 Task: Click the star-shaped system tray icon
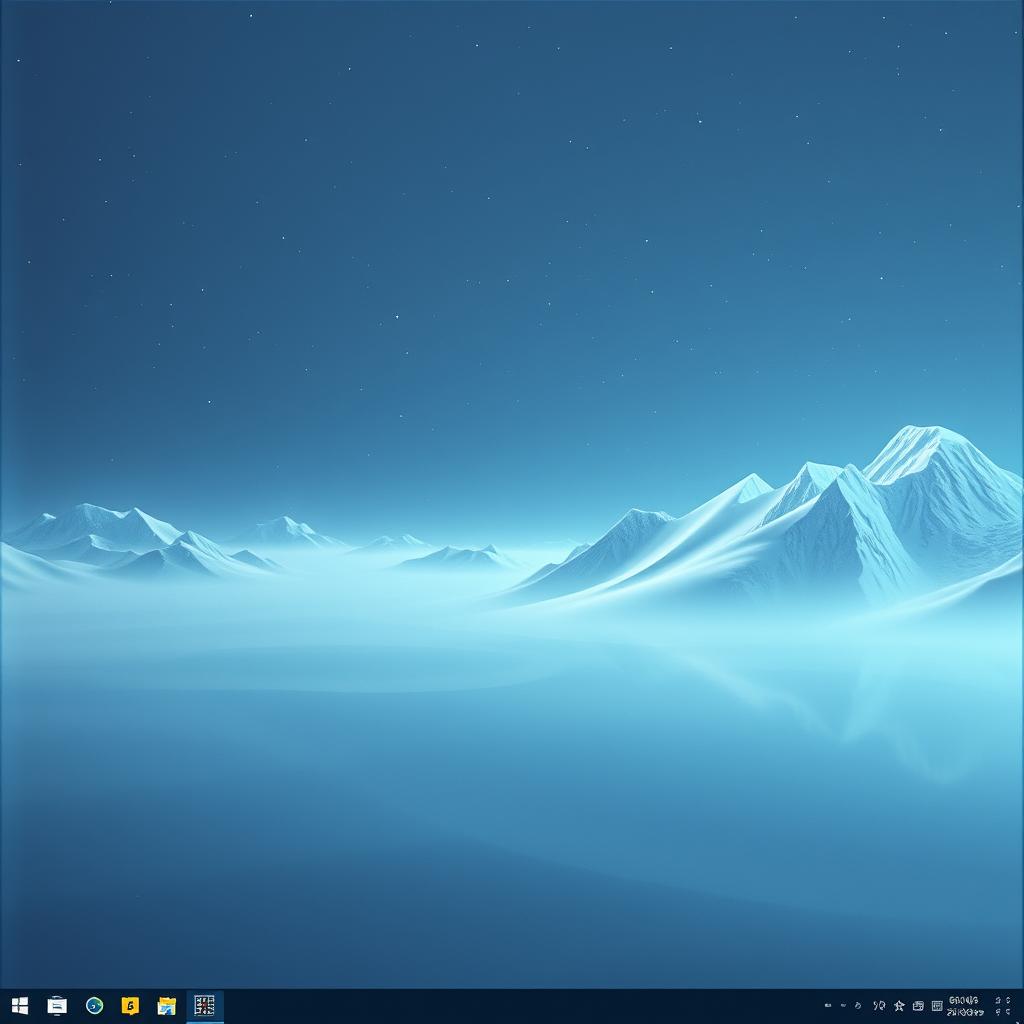(x=899, y=1006)
